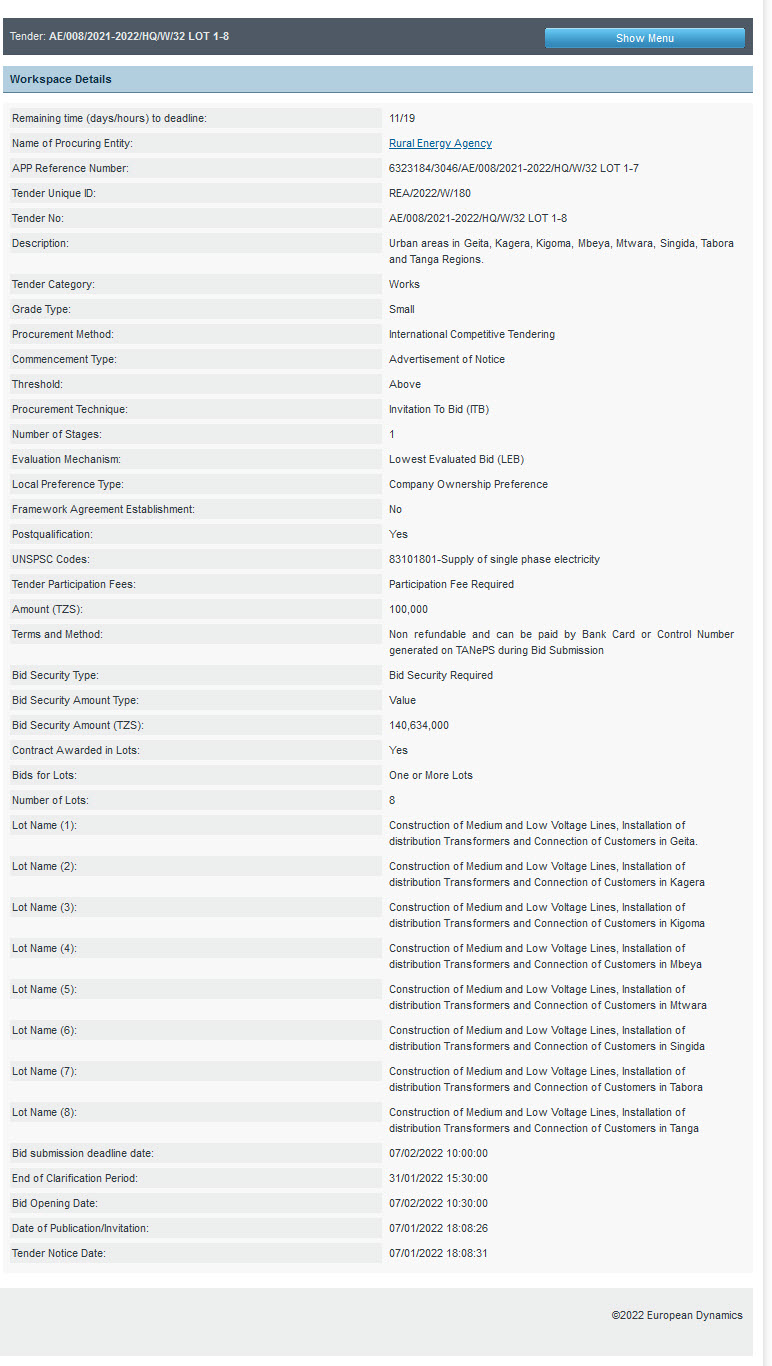The image size is (772, 1366).
Task: Click the participation fee amount 100,000
Action: pyautogui.click(x=408, y=610)
